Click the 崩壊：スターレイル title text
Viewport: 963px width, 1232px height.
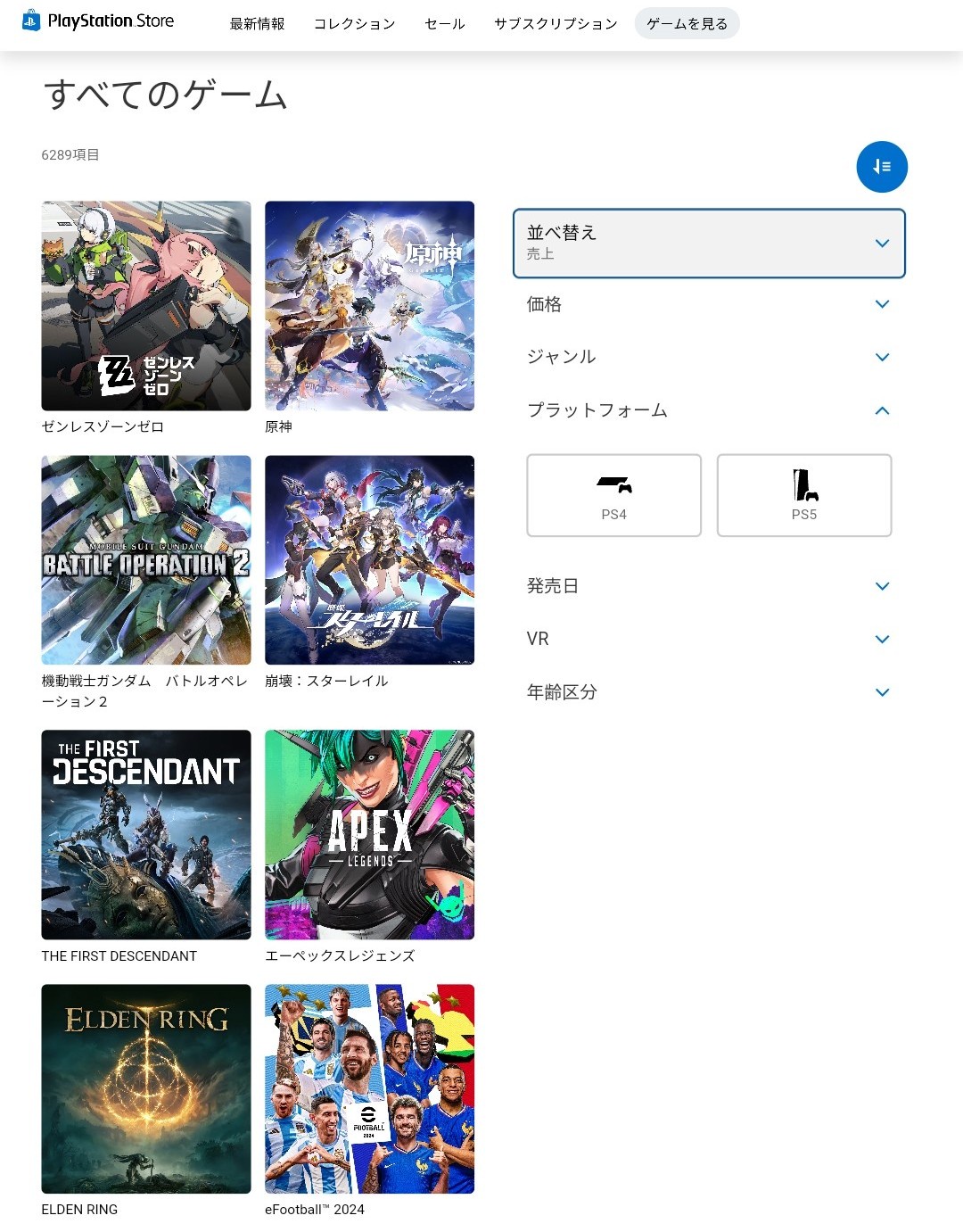[326, 681]
